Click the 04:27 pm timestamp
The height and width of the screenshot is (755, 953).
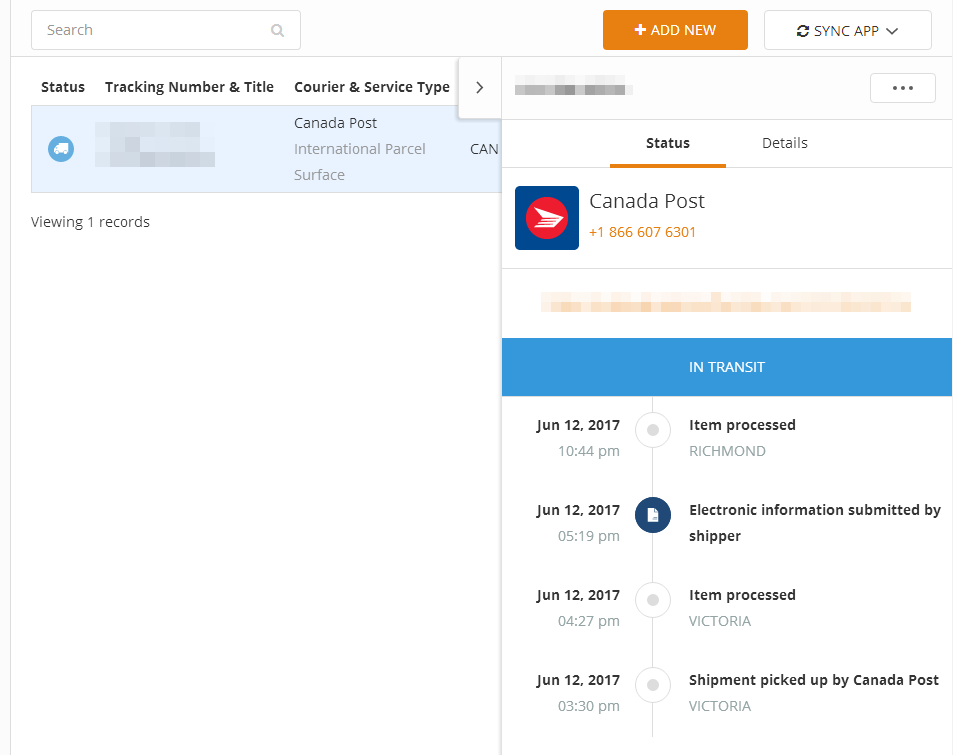click(x=588, y=621)
